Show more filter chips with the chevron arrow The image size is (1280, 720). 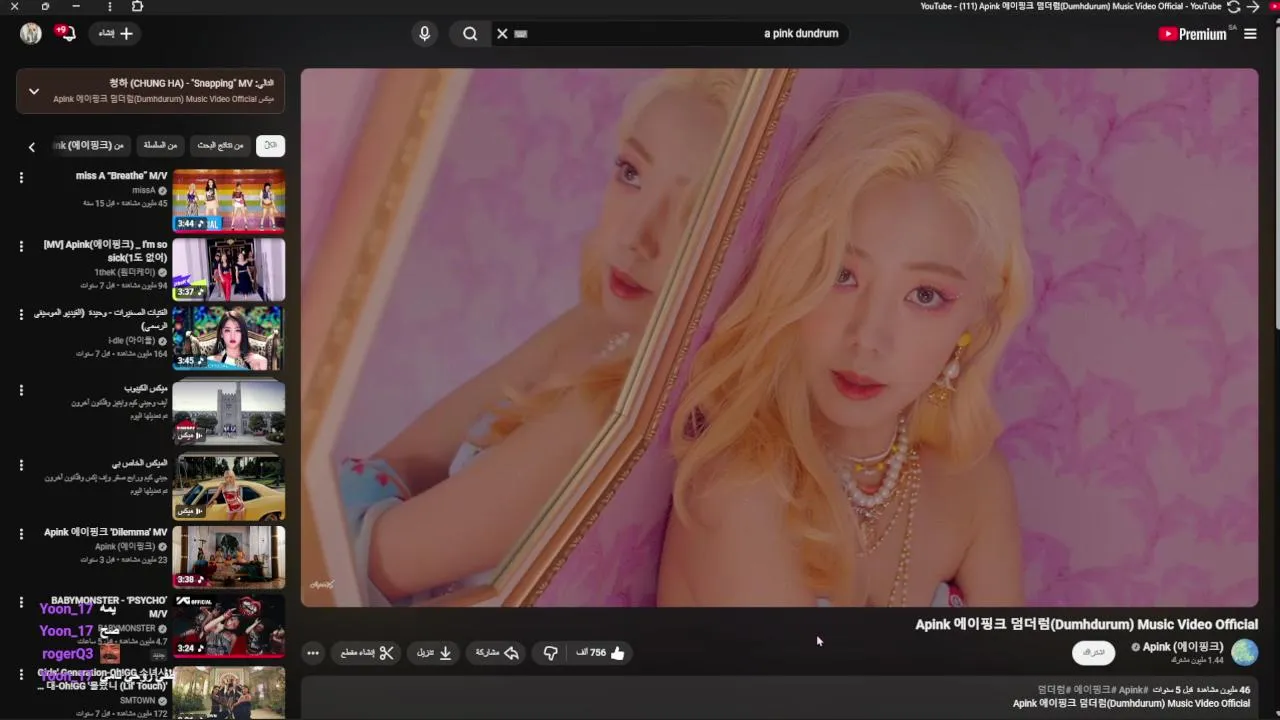coord(31,147)
